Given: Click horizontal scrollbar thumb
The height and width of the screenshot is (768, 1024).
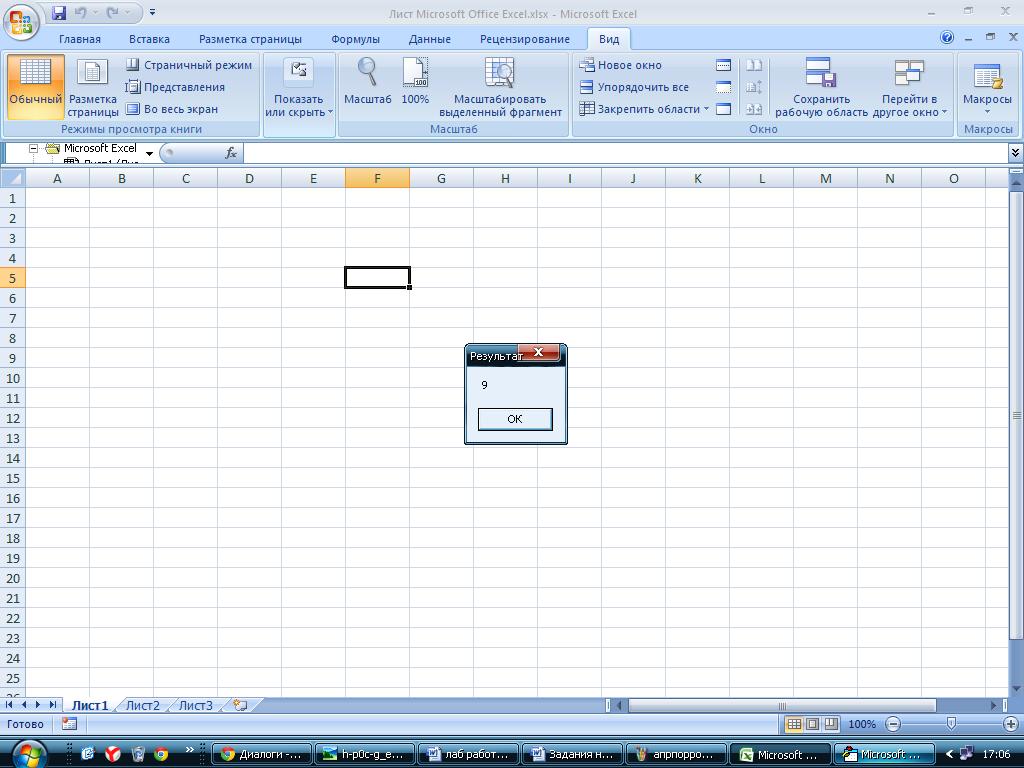Looking at the screenshot, I should (x=782, y=705).
